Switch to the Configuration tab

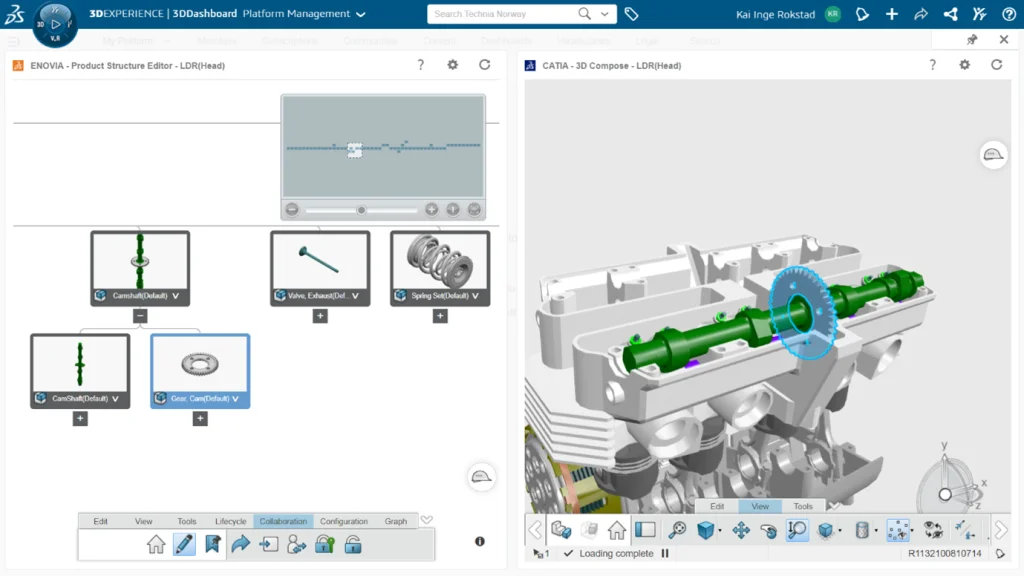(344, 521)
